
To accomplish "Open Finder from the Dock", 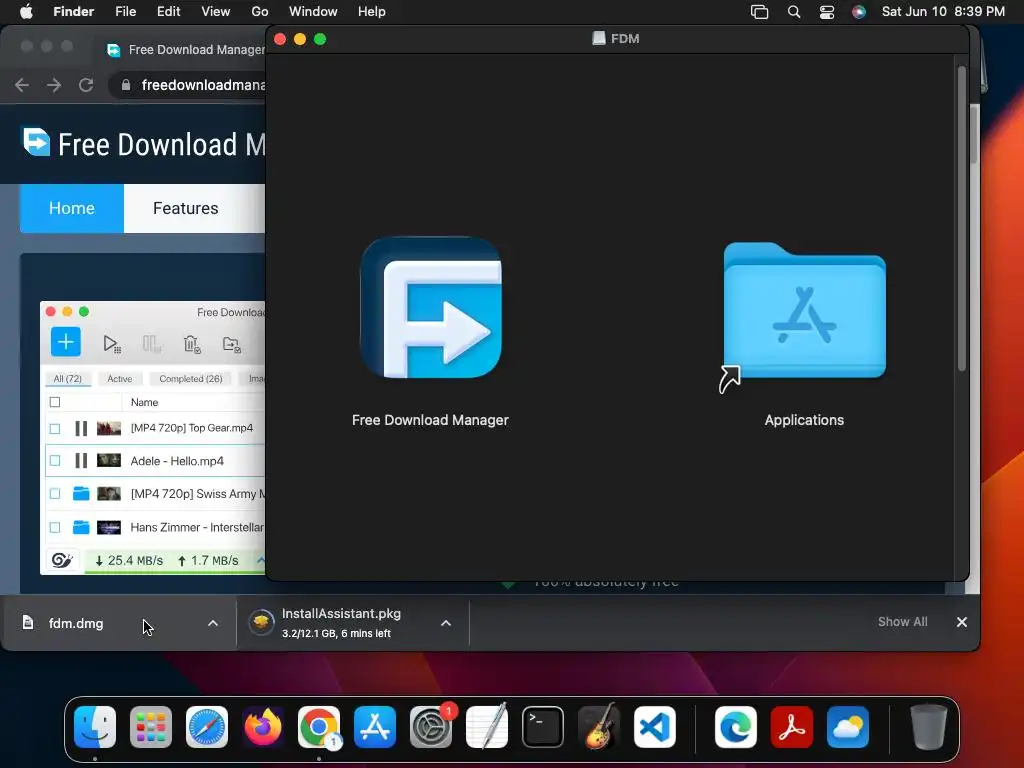I will point(95,727).
